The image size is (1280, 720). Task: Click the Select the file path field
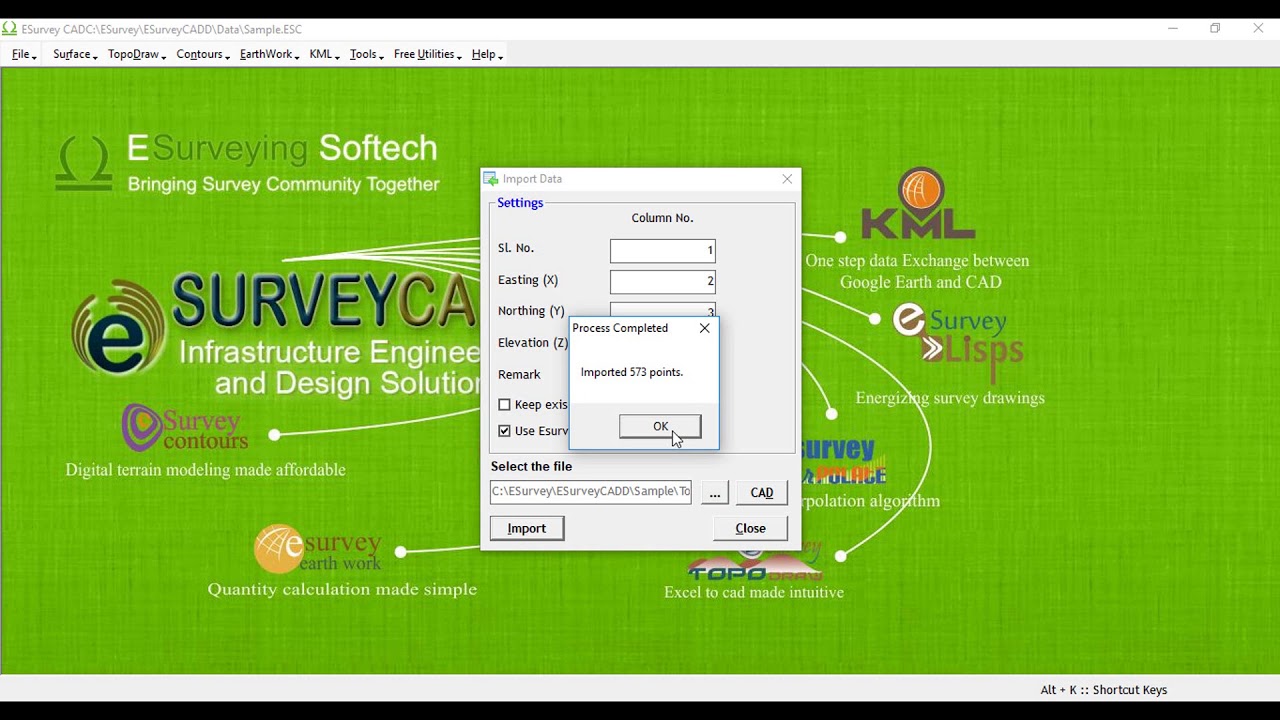tap(591, 491)
